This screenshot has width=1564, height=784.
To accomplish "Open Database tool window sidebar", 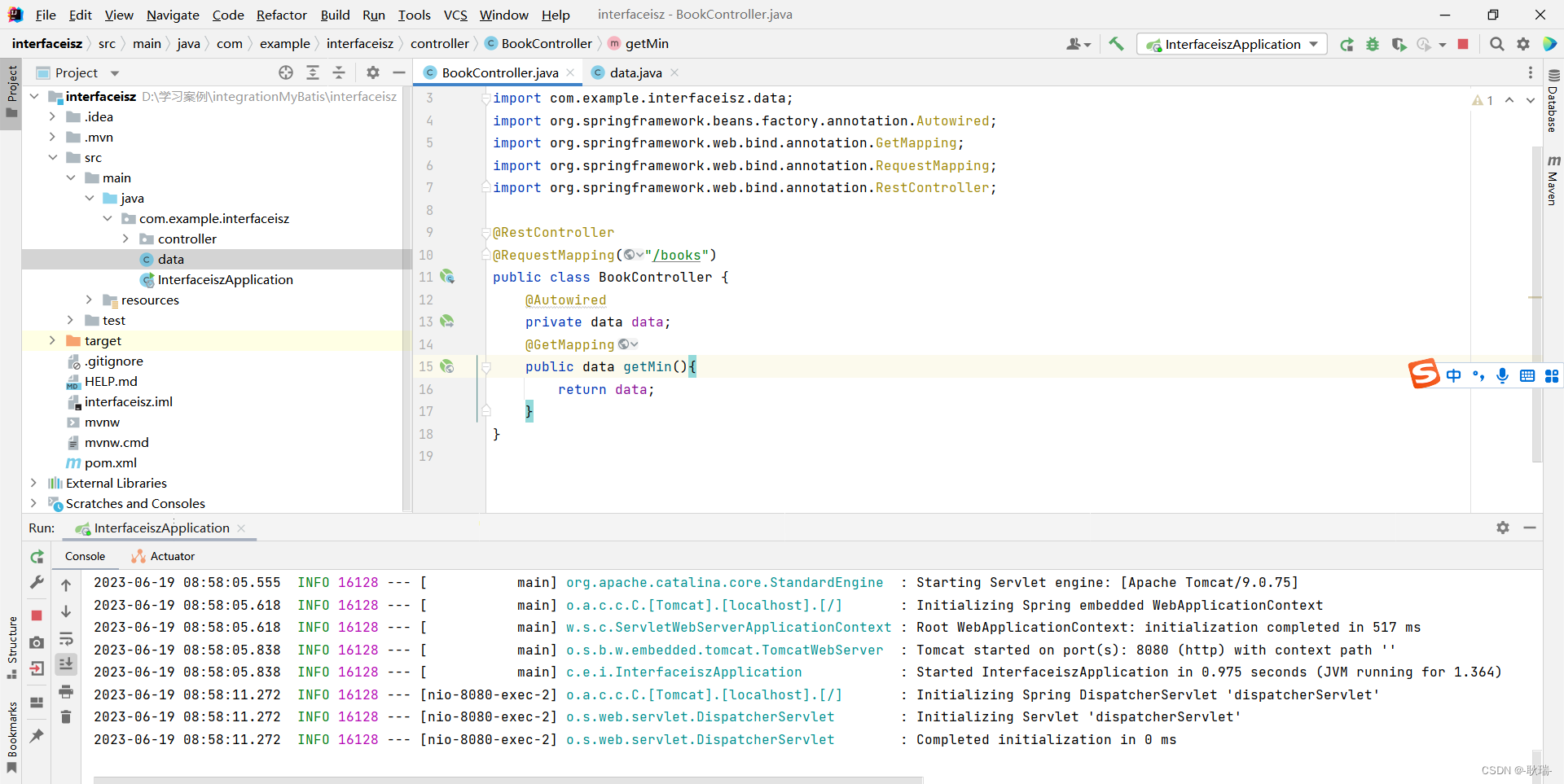I will pyautogui.click(x=1553, y=101).
